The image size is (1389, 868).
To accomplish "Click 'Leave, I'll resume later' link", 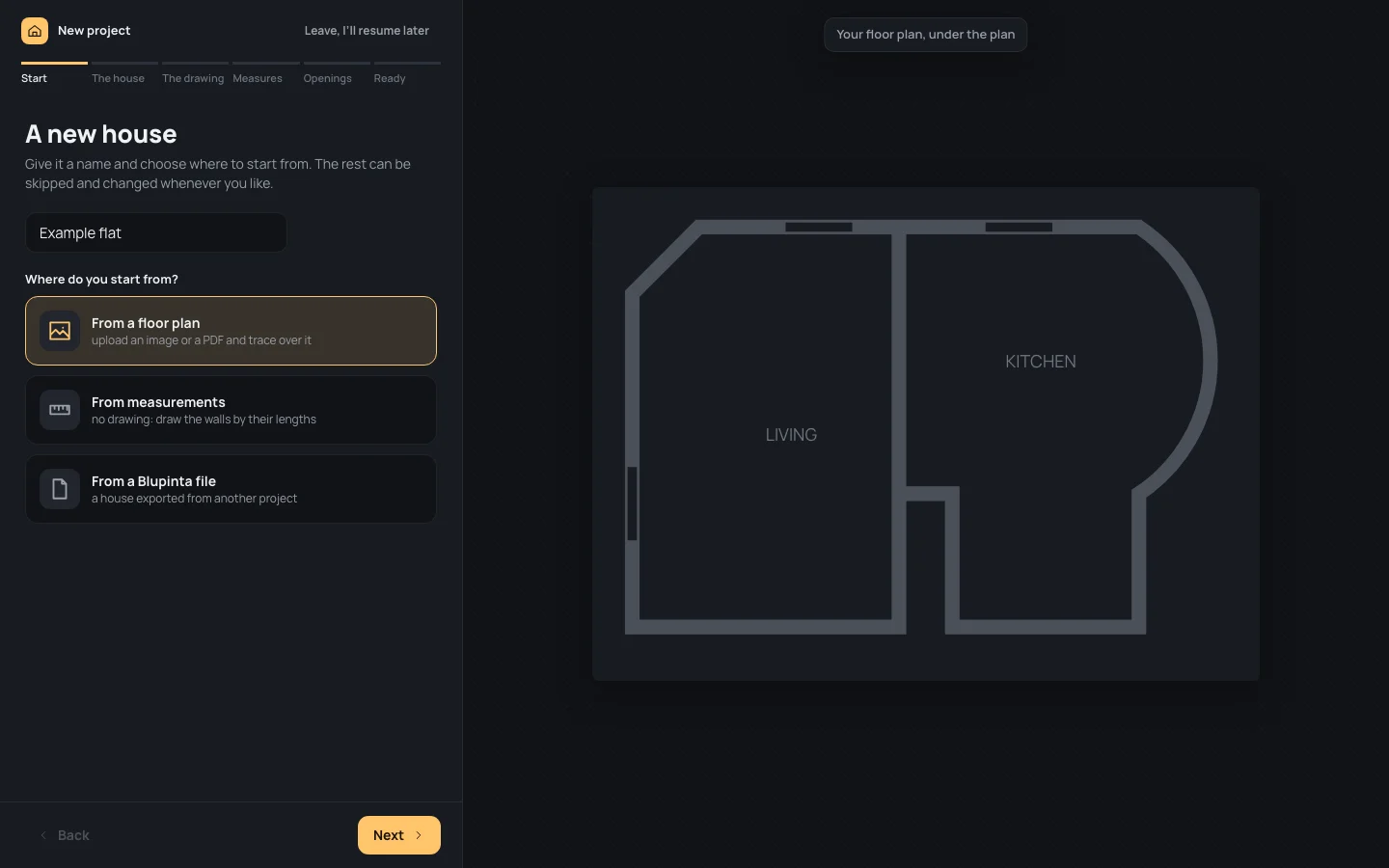I will pyautogui.click(x=367, y=31).
